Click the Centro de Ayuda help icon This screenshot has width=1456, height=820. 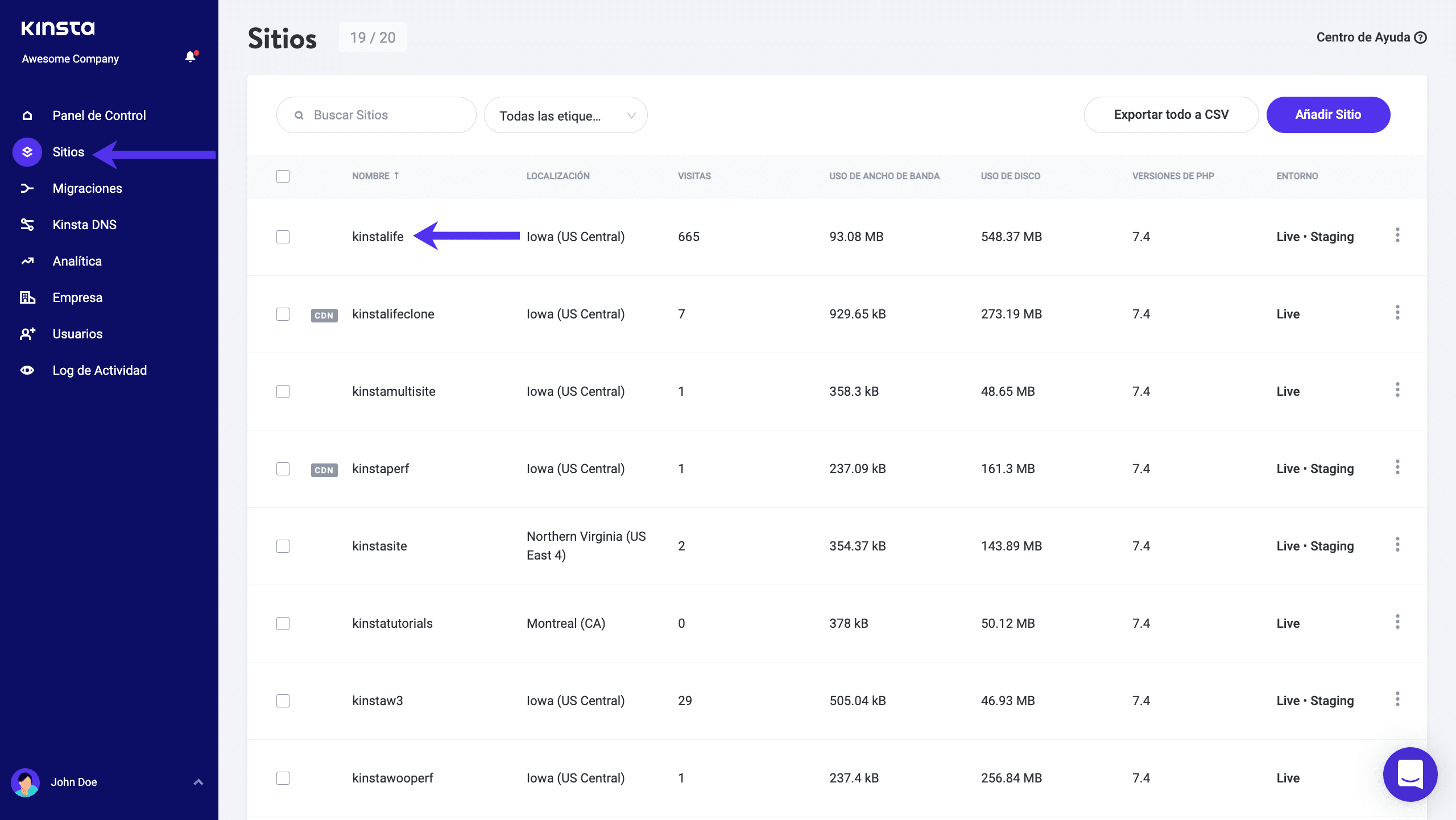pyautogui.click(x=1420, y=38)
